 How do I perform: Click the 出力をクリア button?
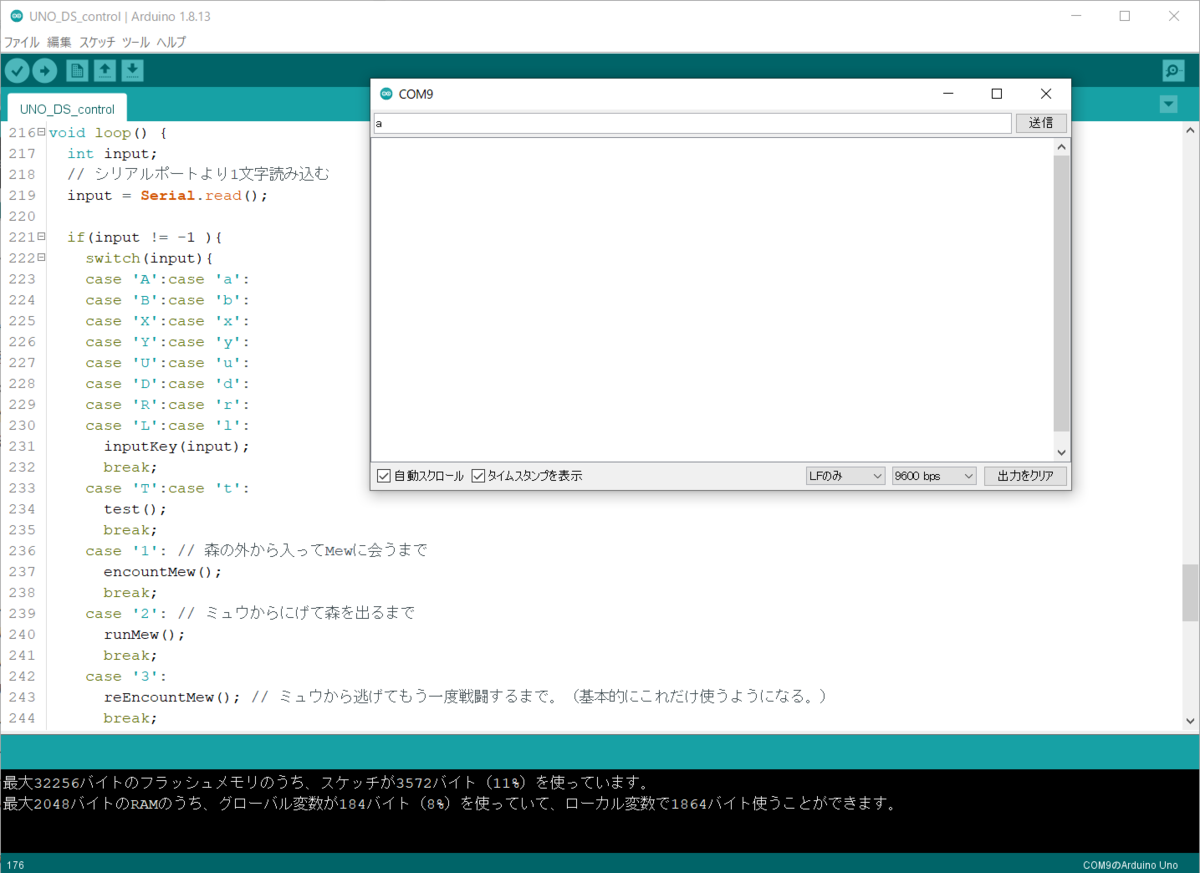[1025, 476]
